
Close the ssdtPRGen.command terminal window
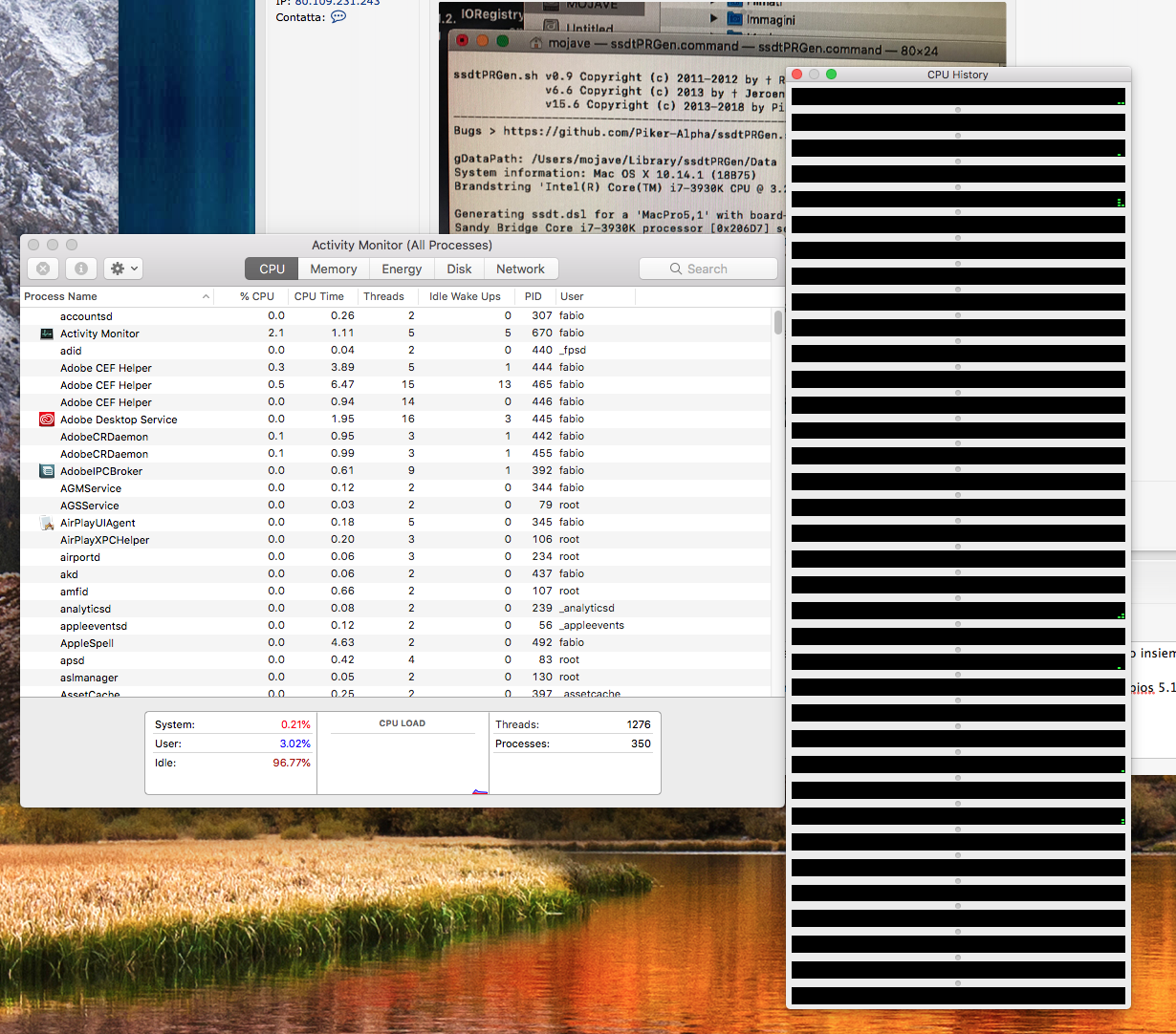pos(463,41)
